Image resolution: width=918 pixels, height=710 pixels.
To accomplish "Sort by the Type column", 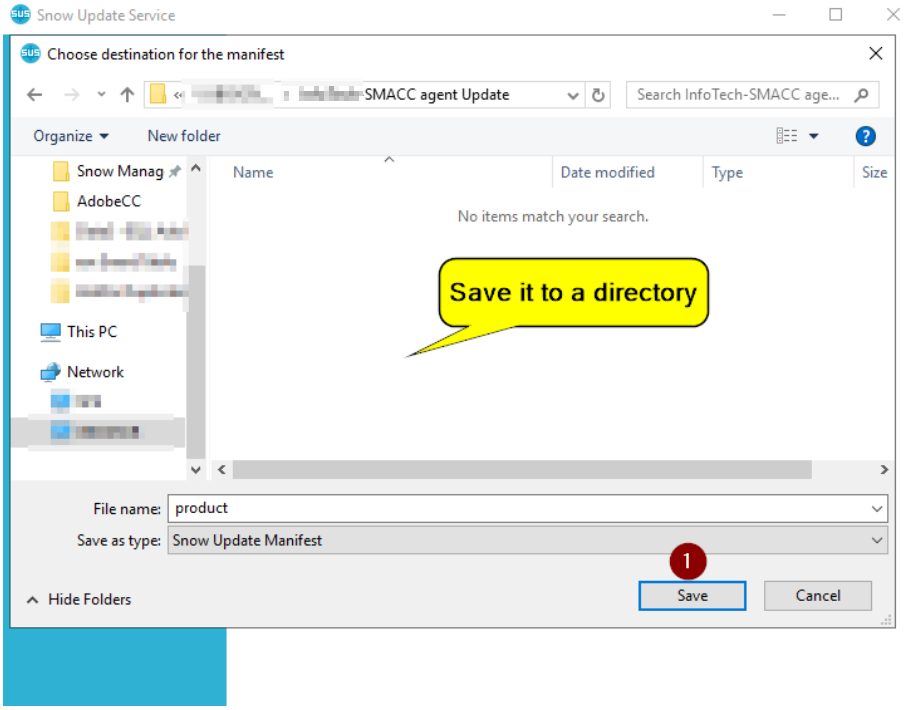I will [x=727, y=173].
